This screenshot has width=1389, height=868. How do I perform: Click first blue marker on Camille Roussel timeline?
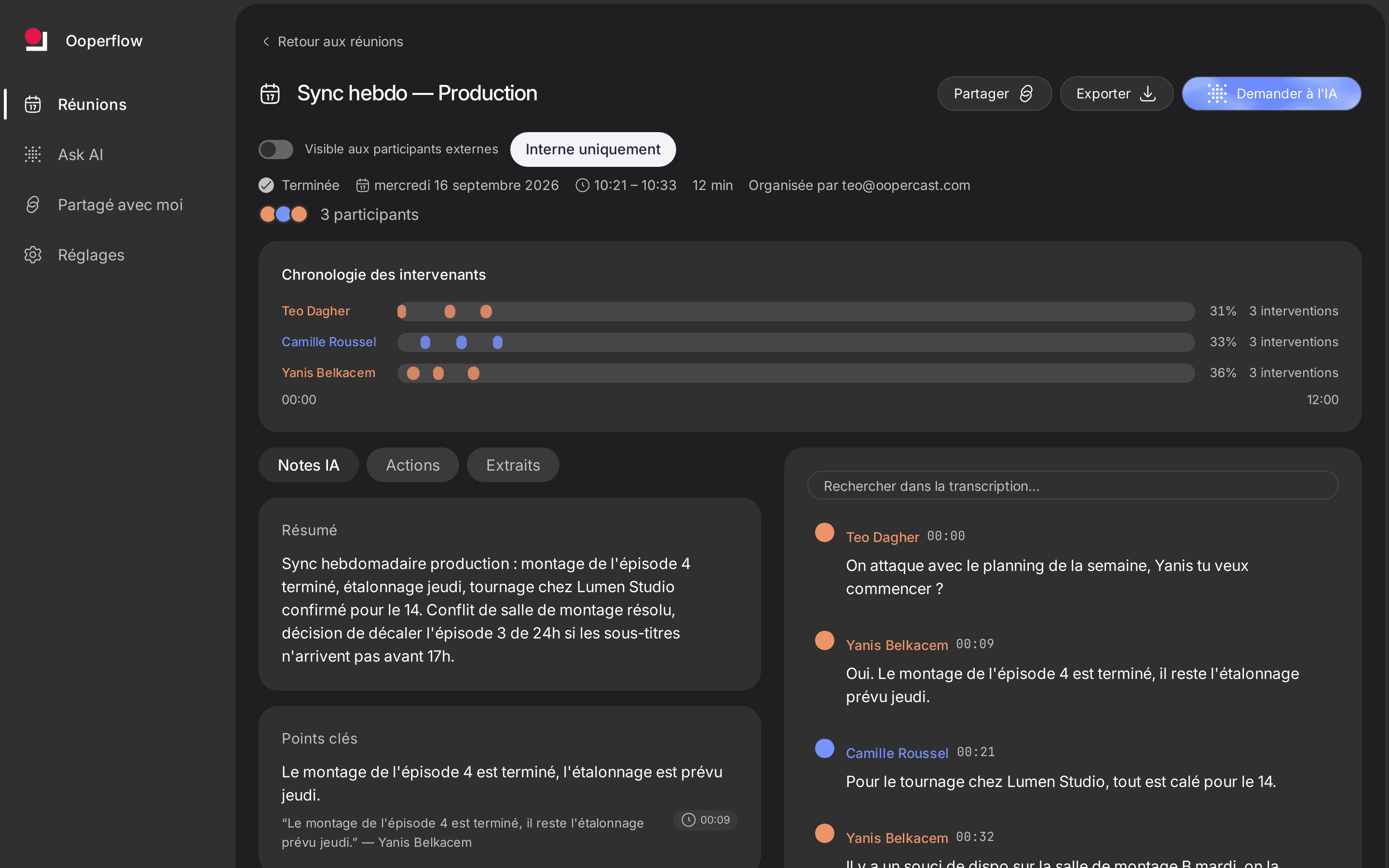pos(425,342)
